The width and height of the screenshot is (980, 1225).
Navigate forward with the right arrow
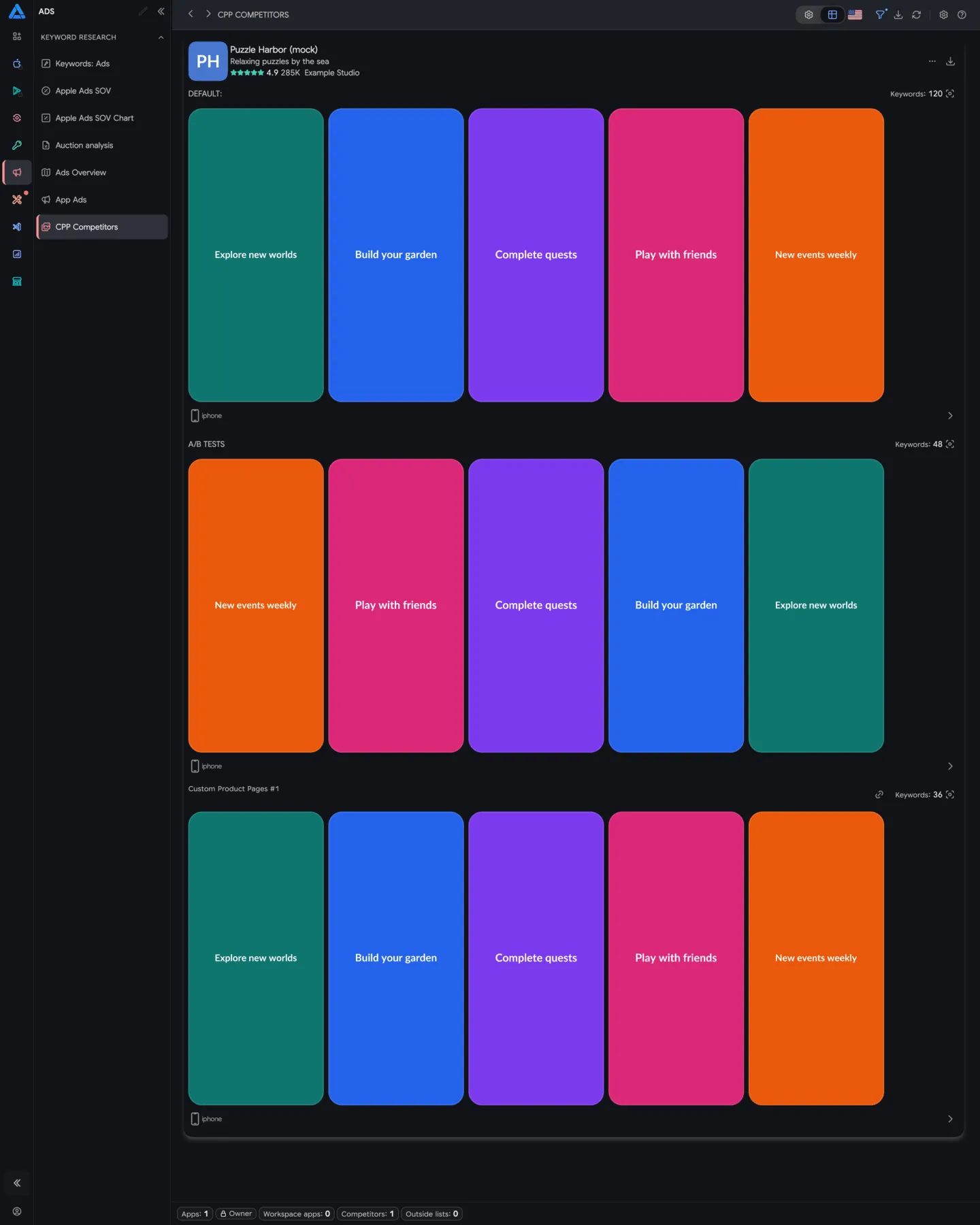click(208, 14)
